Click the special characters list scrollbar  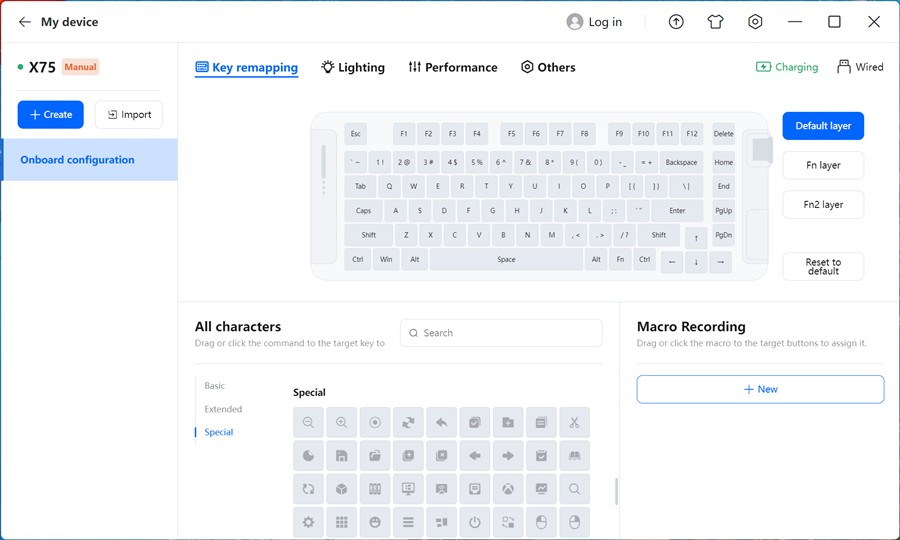pos(616,490)
